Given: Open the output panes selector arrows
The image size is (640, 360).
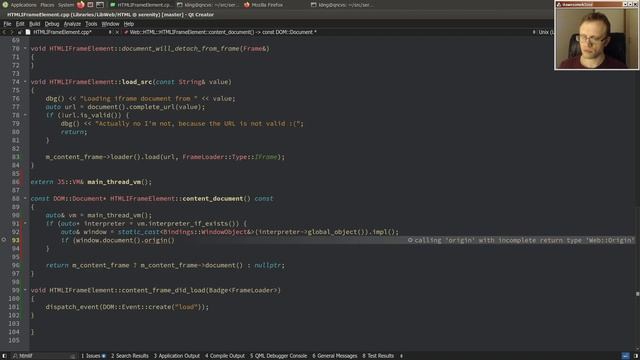Looking at the screenshot, I should (401, 356).
